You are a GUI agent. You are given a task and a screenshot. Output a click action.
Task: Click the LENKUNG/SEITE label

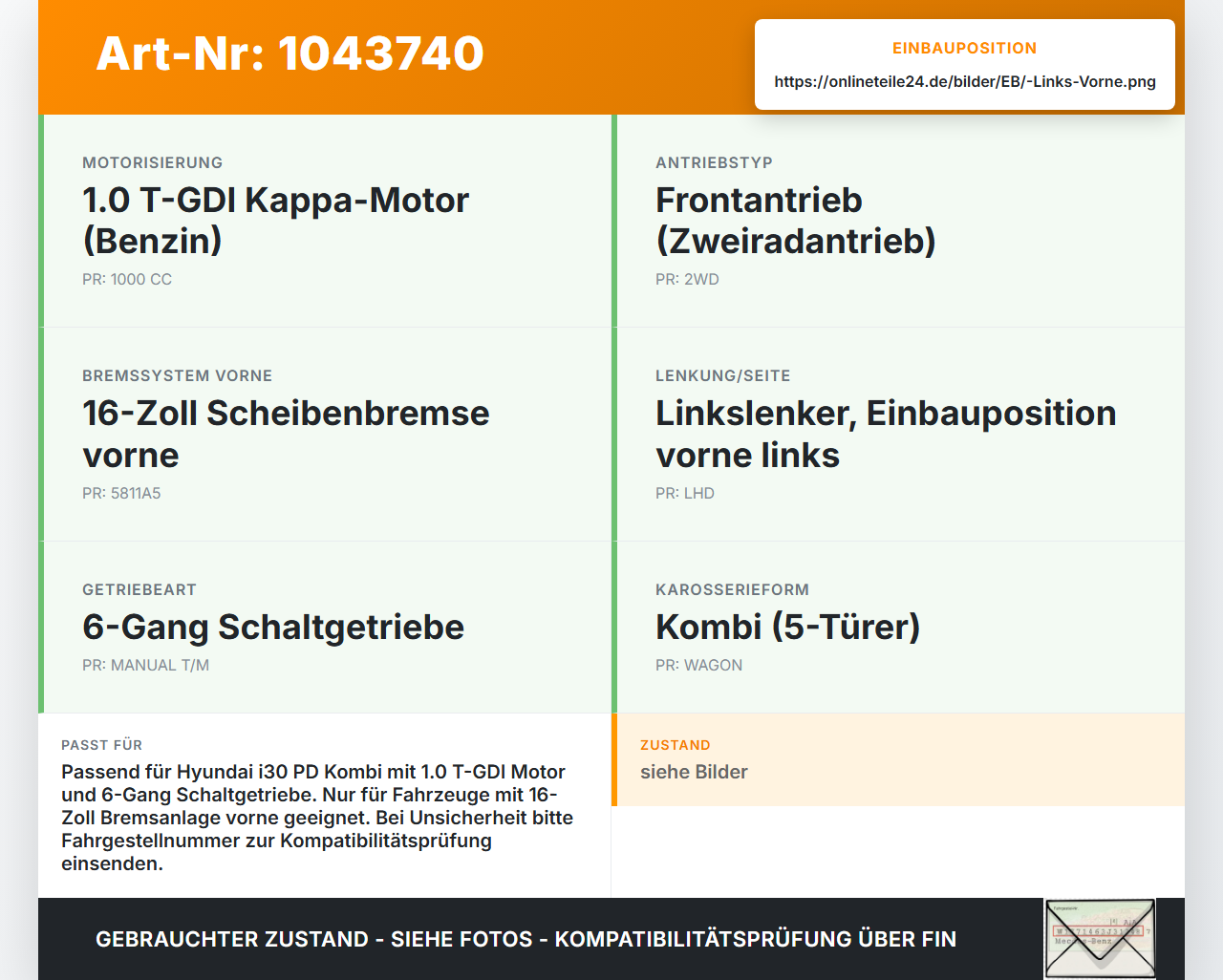[723, 376]
